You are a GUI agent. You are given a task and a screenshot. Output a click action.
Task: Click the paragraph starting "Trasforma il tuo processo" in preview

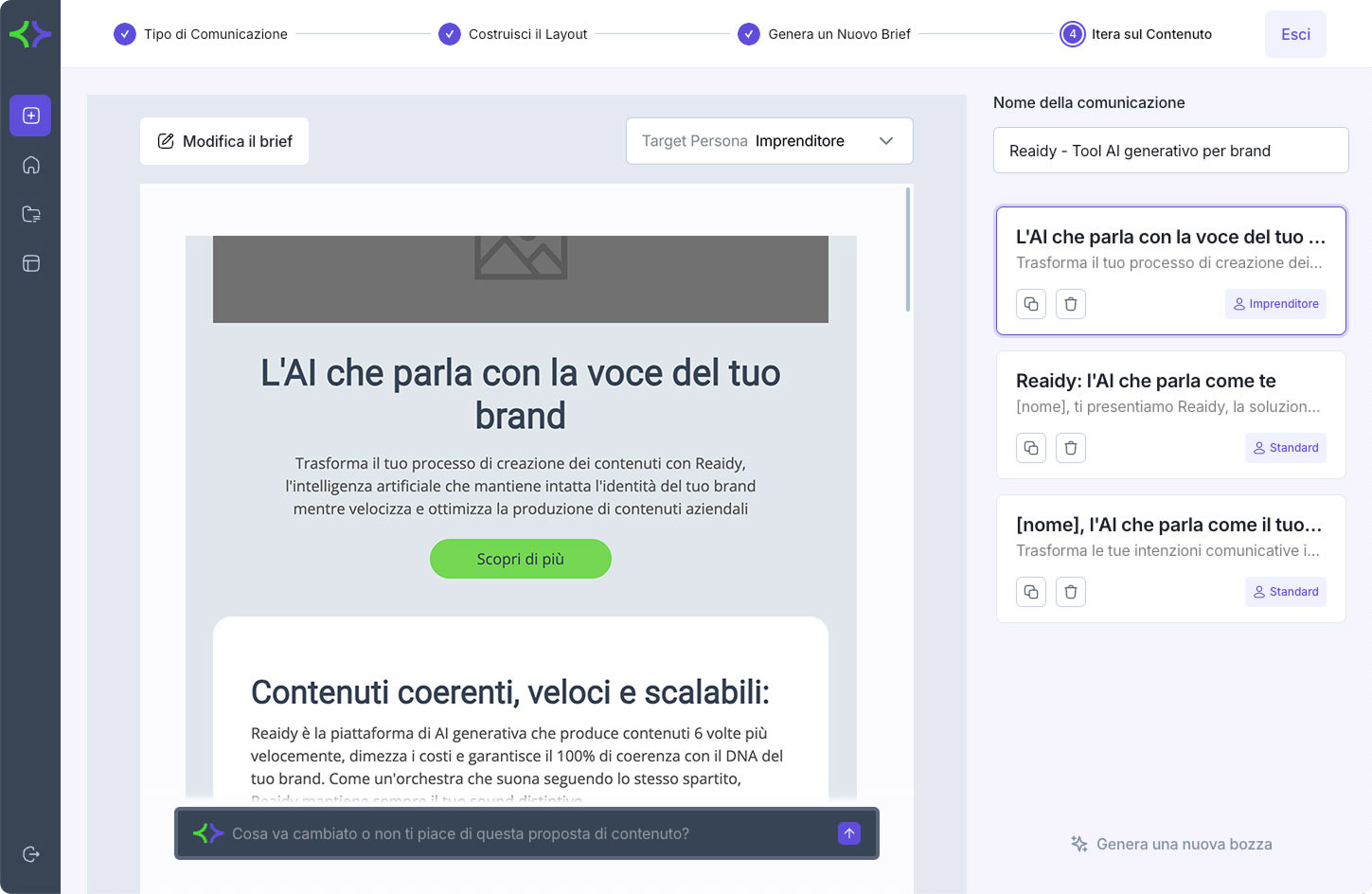point(521,486)
